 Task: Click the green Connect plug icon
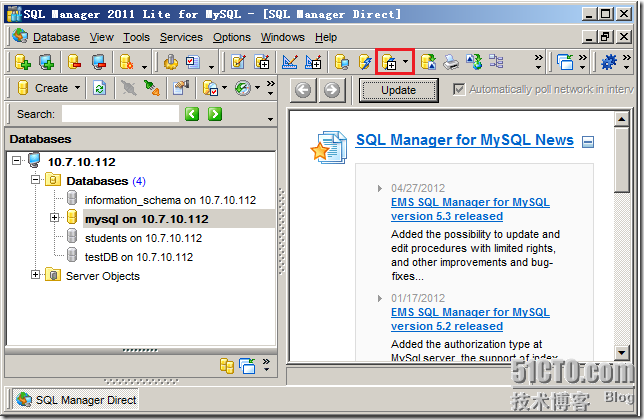click(152, 88)
